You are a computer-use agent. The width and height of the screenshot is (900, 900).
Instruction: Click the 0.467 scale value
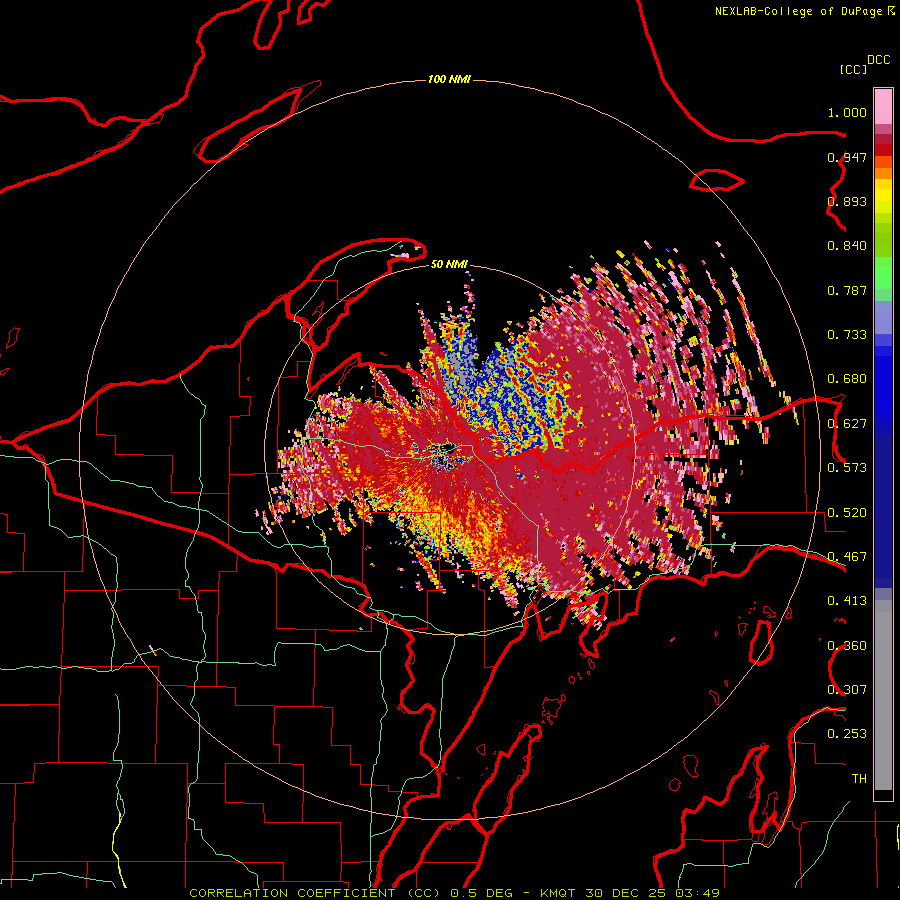847,557
